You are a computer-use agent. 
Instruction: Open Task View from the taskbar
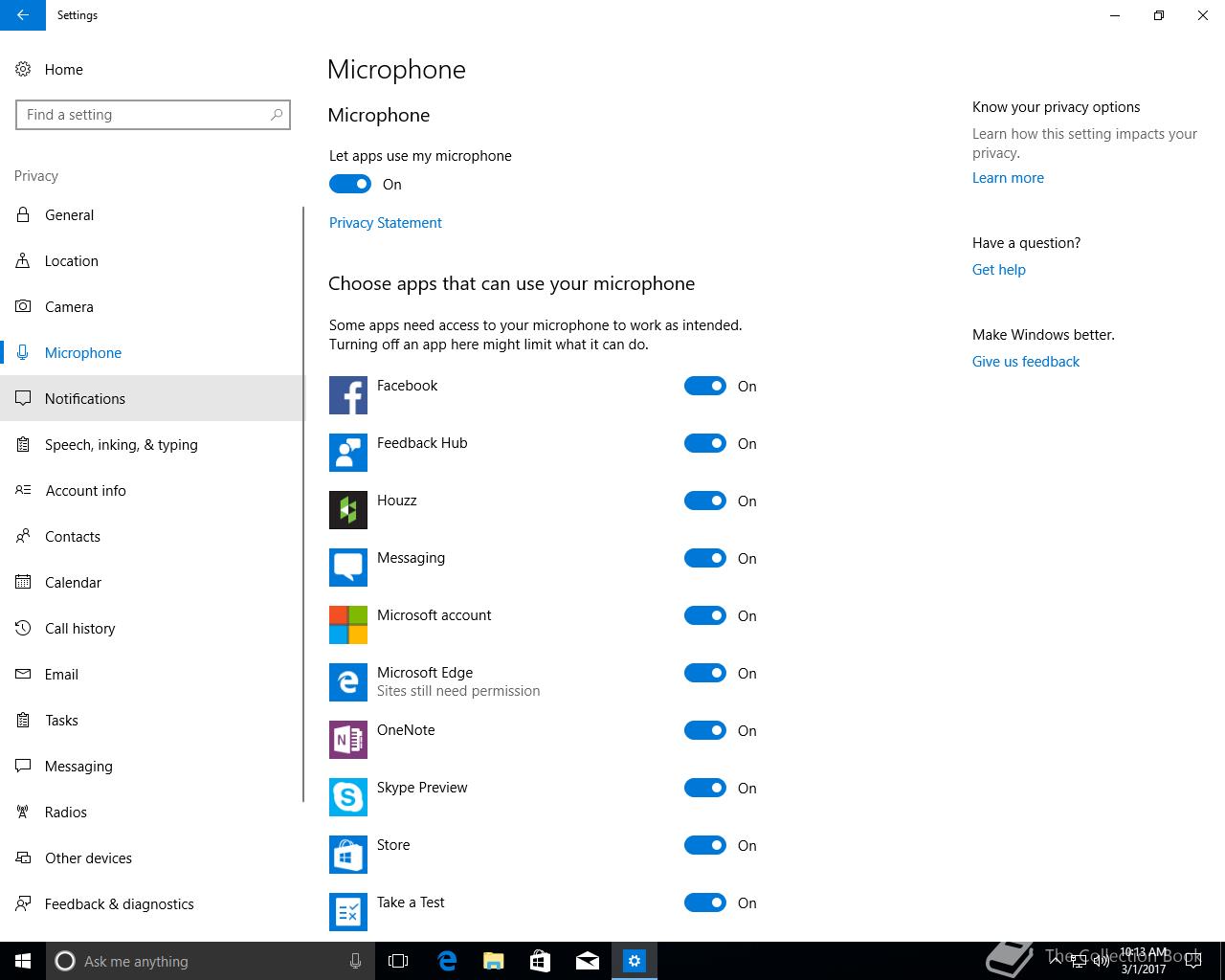398,961
